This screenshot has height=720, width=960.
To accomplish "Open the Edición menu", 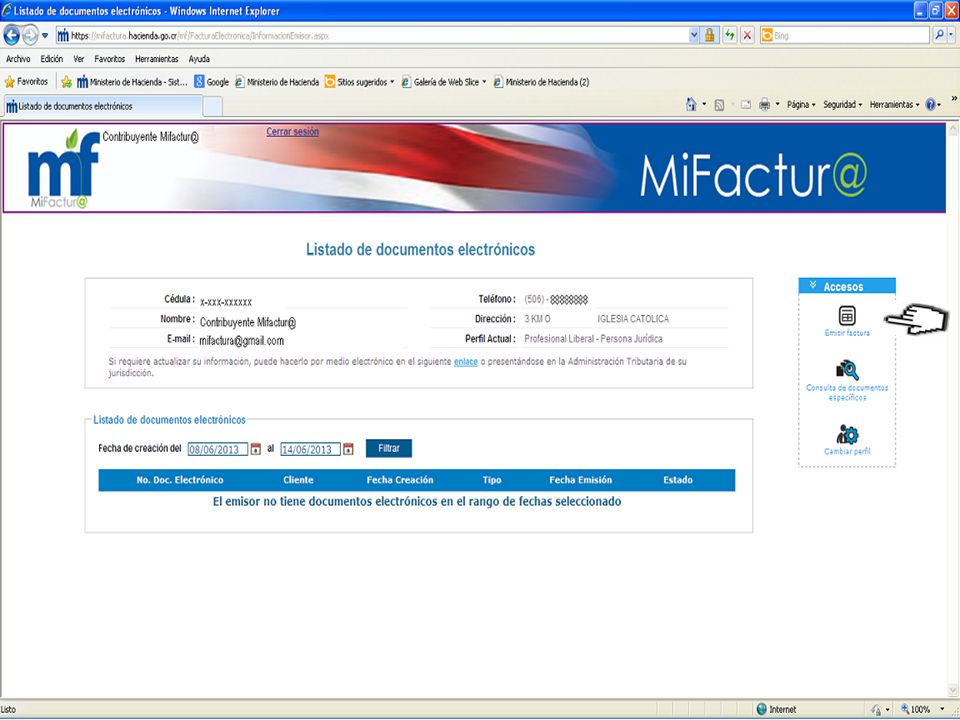I will (x=51, y=59).
